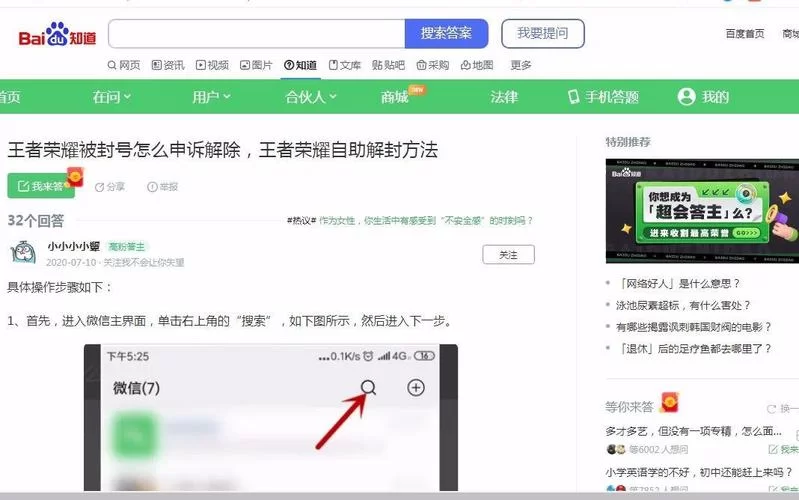
Task: Select the 贴吧 search tab
Action: (388, 65)
